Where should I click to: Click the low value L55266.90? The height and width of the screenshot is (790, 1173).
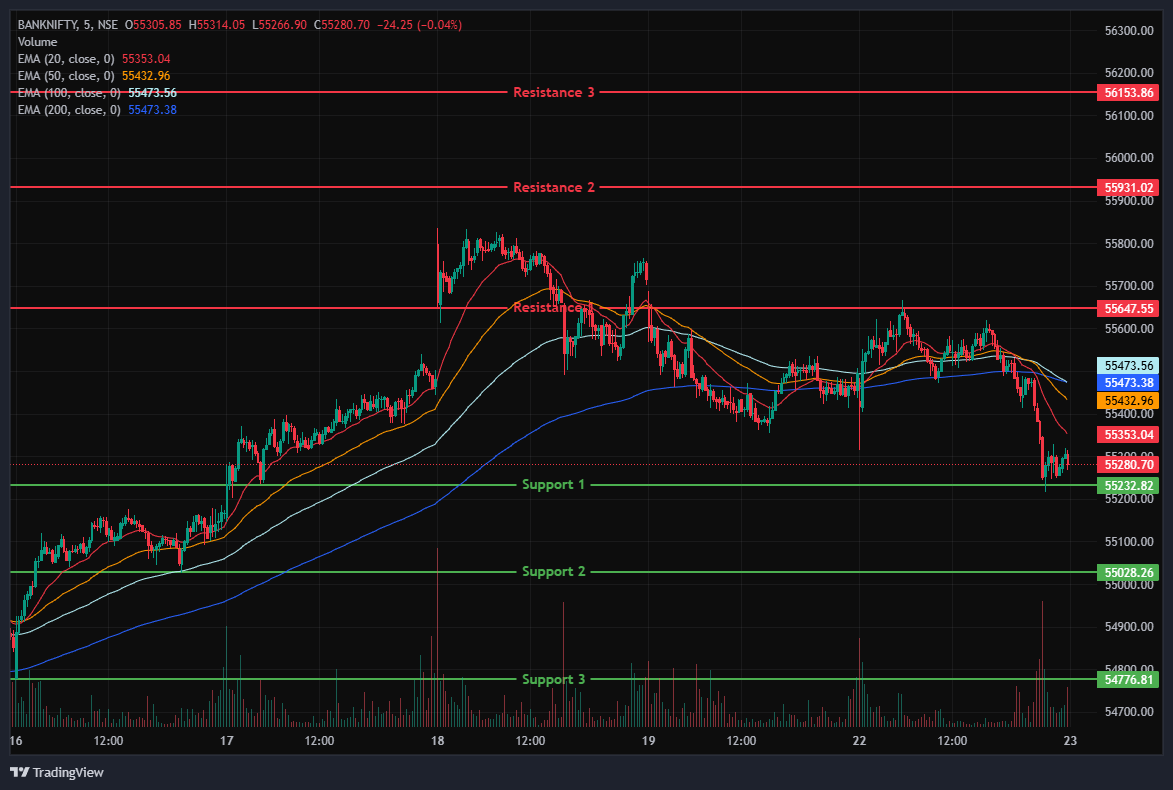coord(280,25)
